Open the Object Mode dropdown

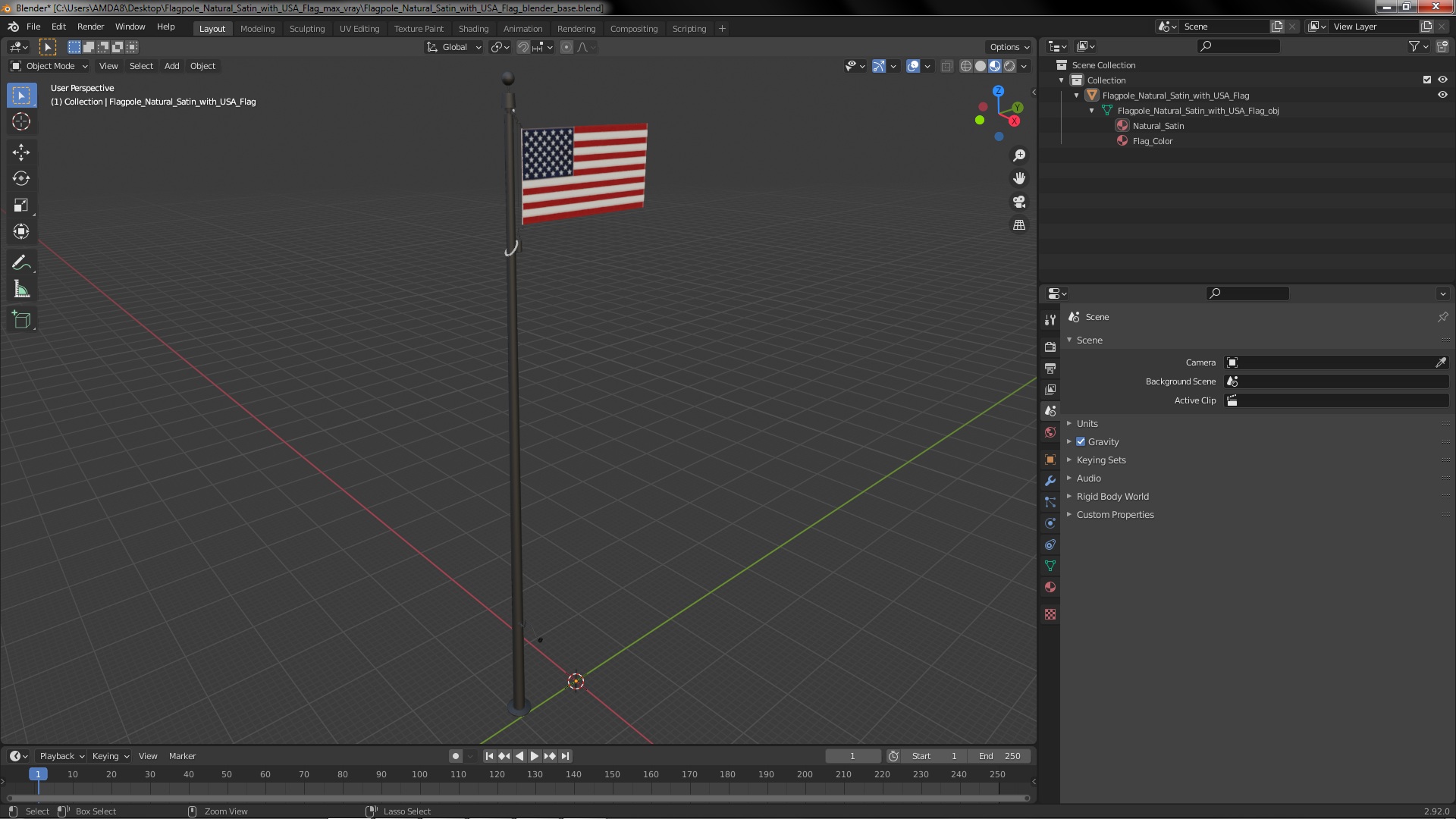coord(50,66)
